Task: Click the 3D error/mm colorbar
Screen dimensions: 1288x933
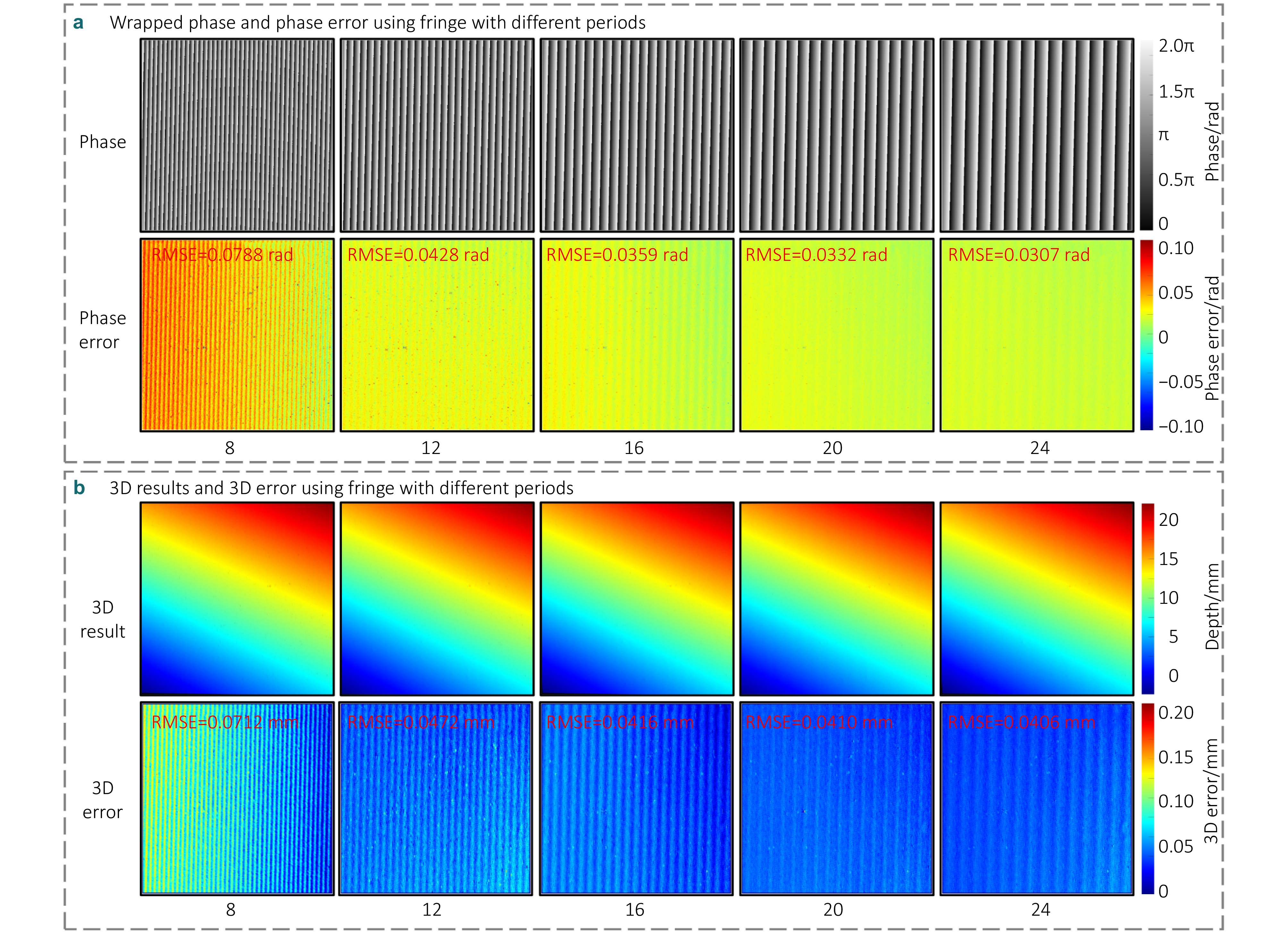Action: point(1147,798)
